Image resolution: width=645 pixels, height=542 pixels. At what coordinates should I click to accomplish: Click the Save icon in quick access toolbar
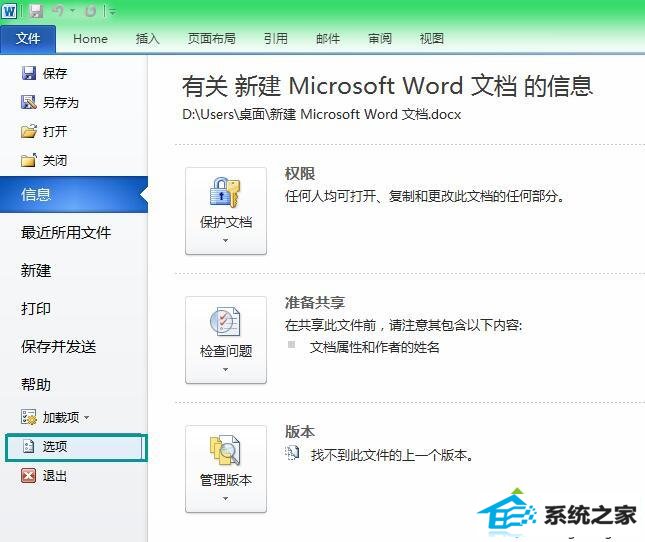pos(37,11)
